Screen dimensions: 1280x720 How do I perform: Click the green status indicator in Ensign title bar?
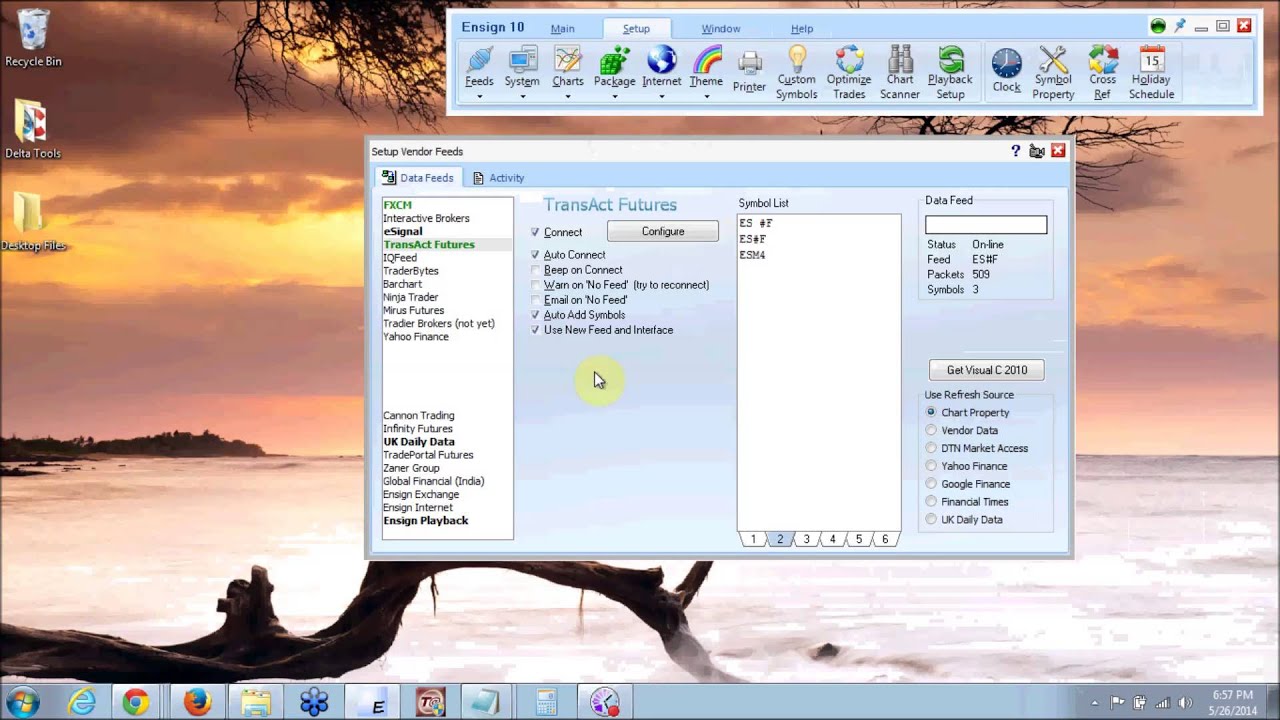point(1158,26)
